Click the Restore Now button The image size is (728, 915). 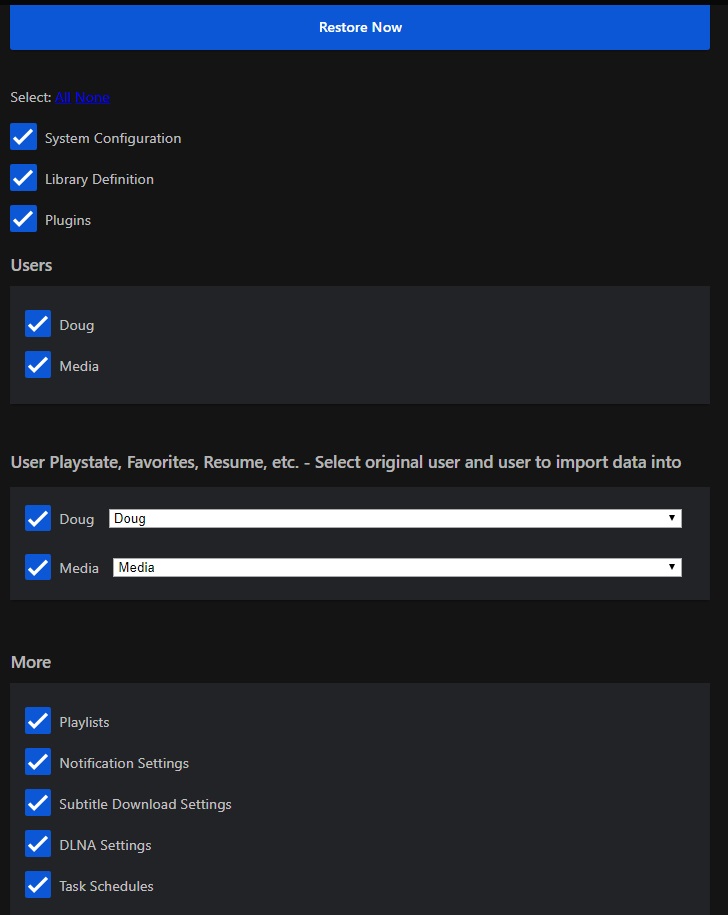360,27
